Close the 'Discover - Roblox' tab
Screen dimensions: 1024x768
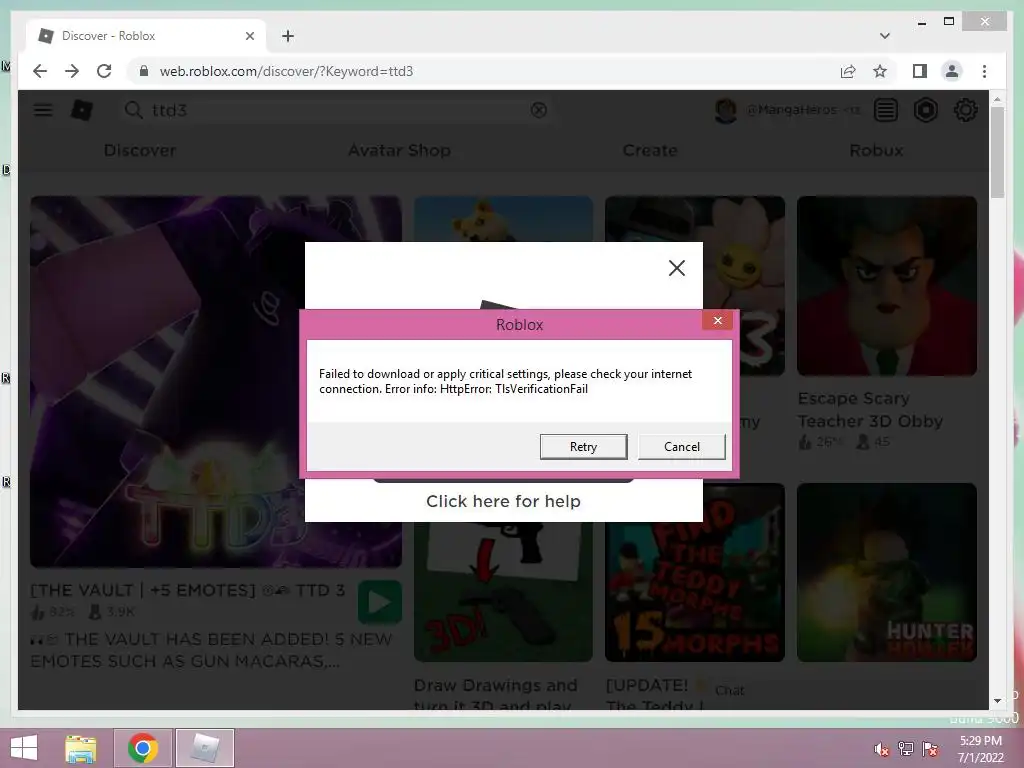249,36
